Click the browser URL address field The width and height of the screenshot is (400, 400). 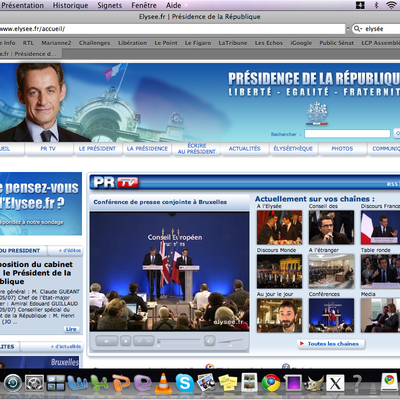pos(172,29)
